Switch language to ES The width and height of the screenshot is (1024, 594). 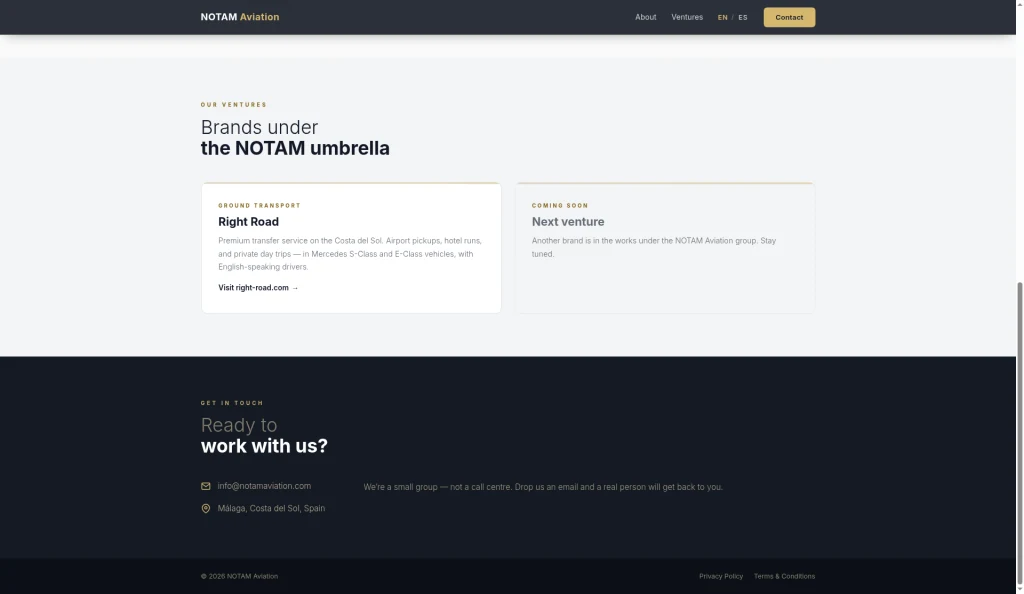coord(743,18)
